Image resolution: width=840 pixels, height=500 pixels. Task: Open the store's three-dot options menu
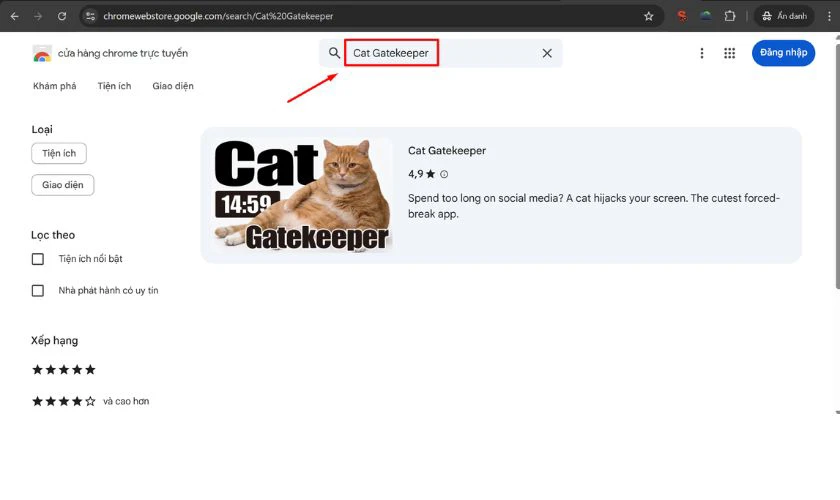coord(702,53)
